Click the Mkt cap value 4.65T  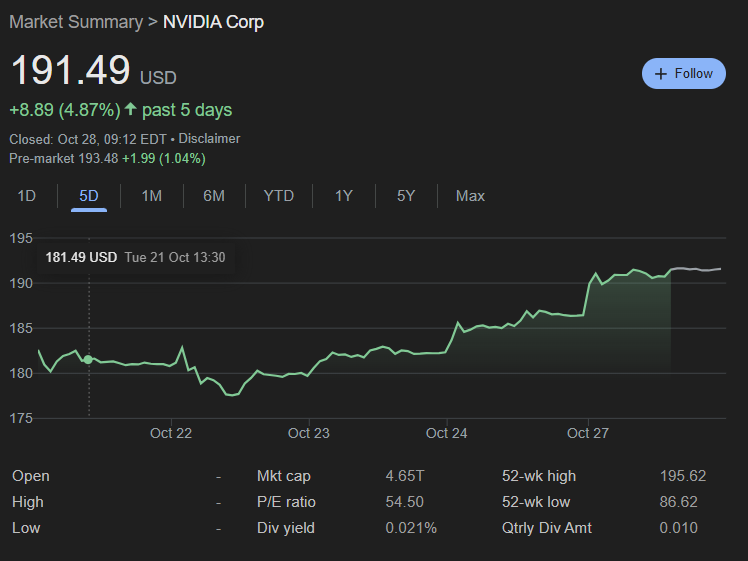tap(406, 476)
